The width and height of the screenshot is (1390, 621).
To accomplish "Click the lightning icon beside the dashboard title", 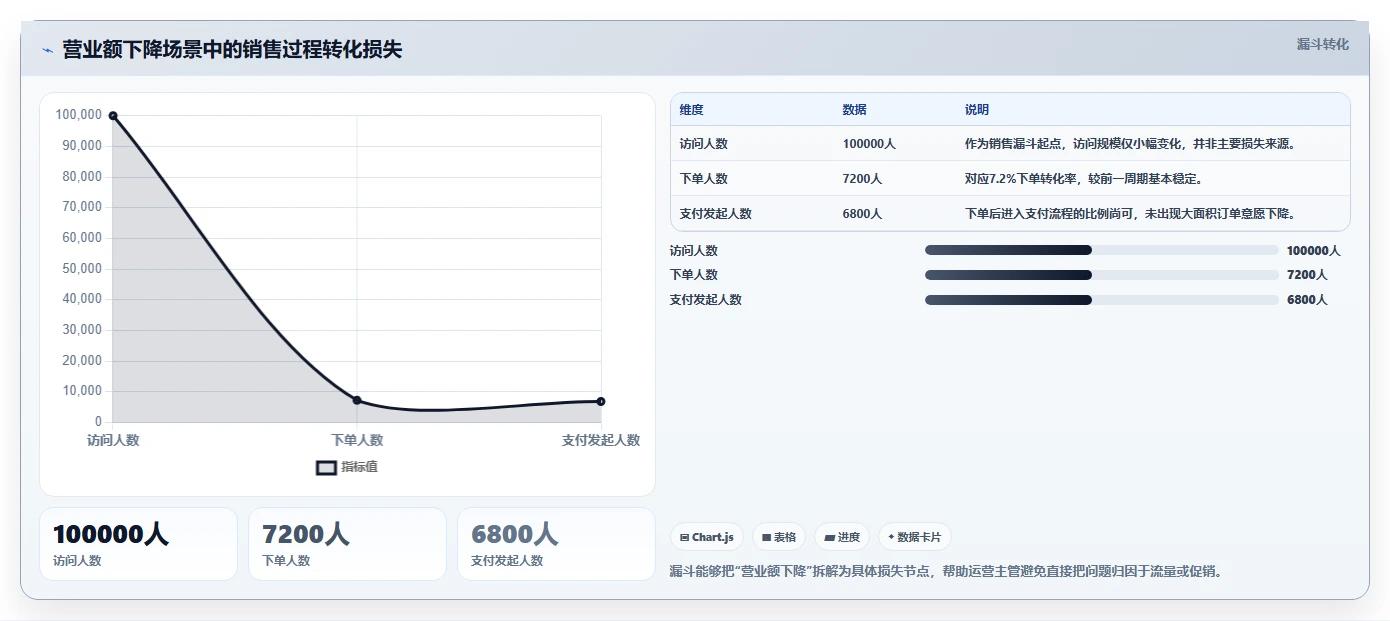I will coord(47,50).
